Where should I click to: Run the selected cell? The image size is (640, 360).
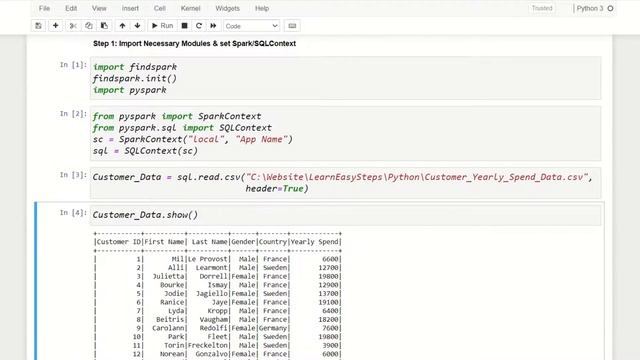click(x=162, y=26)
